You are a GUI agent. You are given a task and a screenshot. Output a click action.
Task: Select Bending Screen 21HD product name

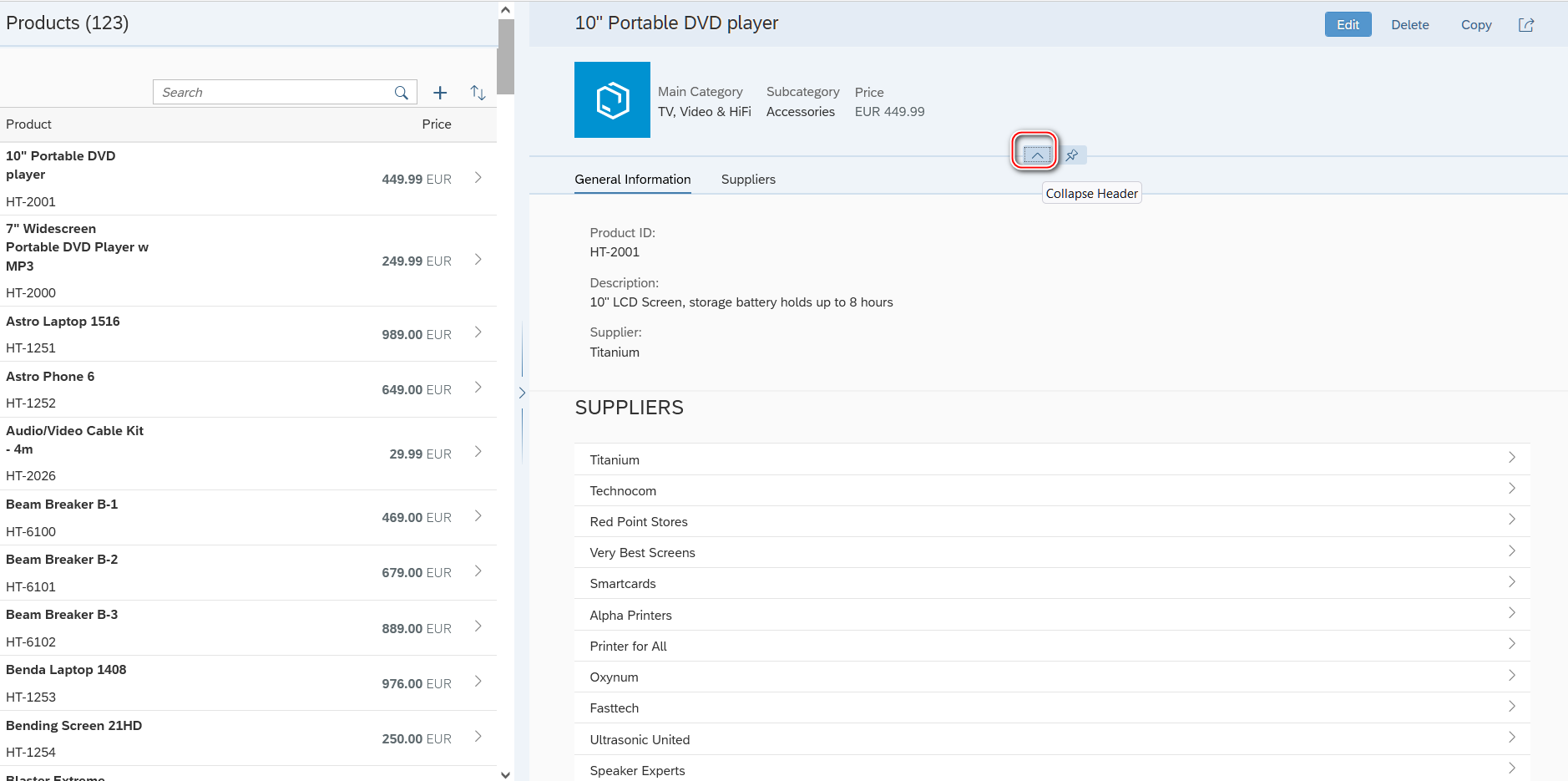(74, 726)
